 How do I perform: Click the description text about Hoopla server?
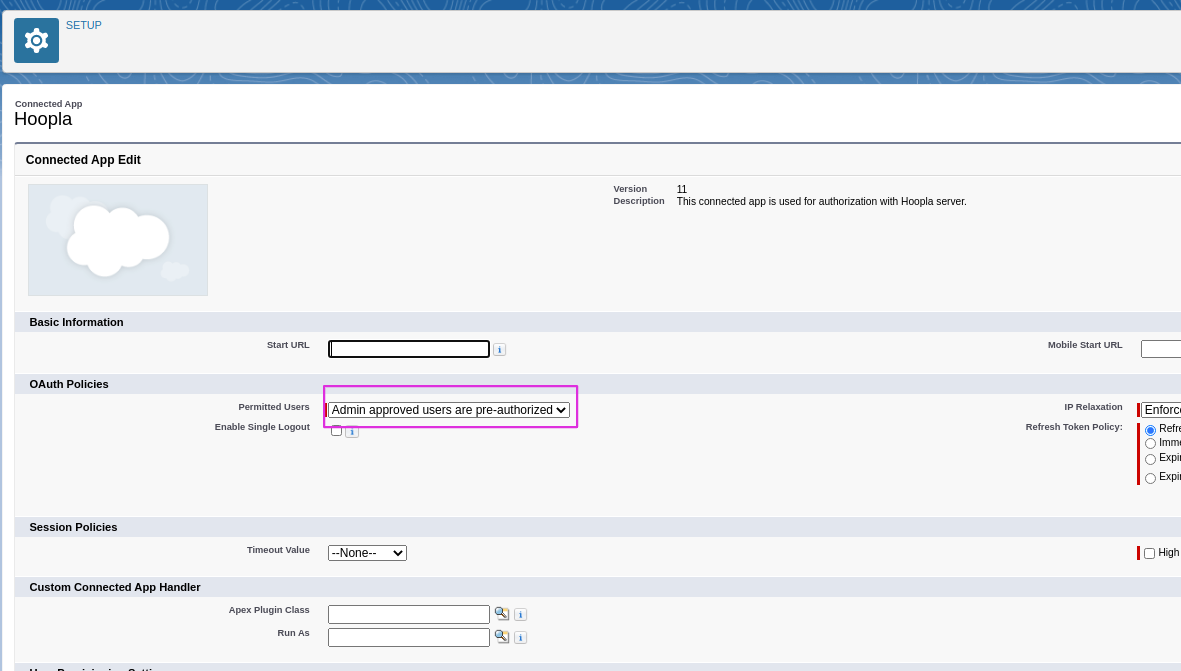821,201
